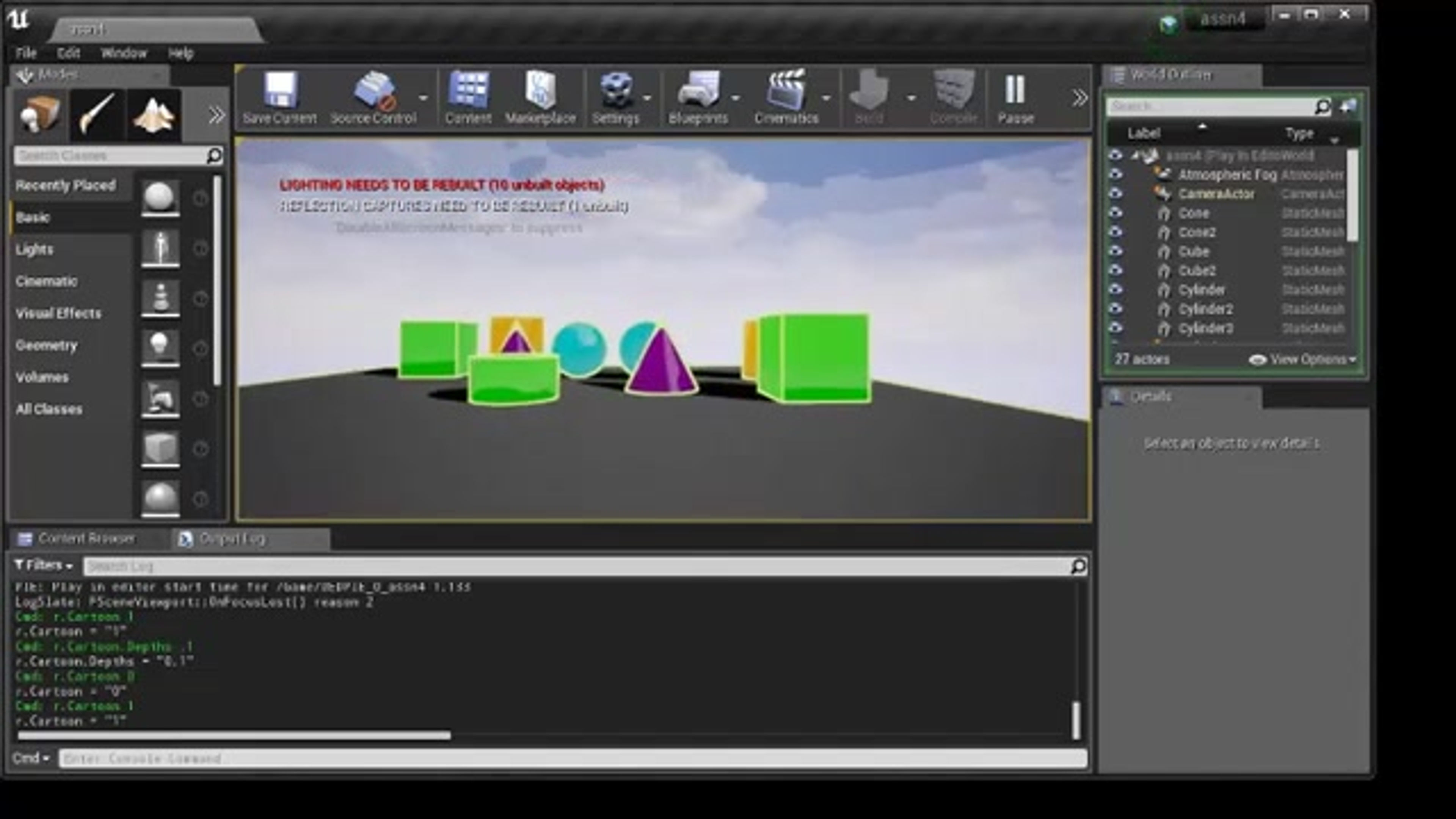Click the World Outliner add filter icon
The image size is (1456, 819).
point(1349,106)
